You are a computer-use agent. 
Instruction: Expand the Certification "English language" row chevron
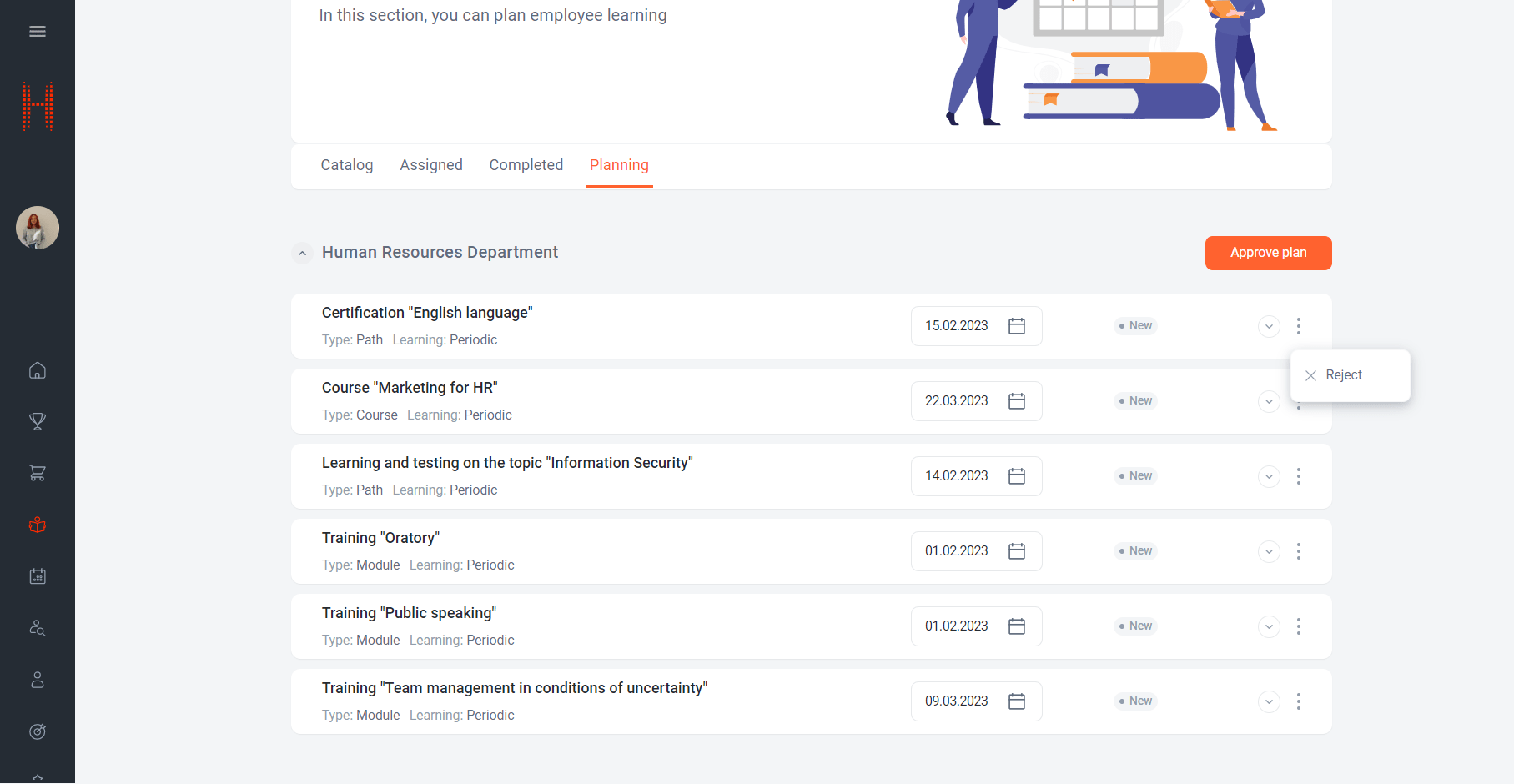point(1268,326)
